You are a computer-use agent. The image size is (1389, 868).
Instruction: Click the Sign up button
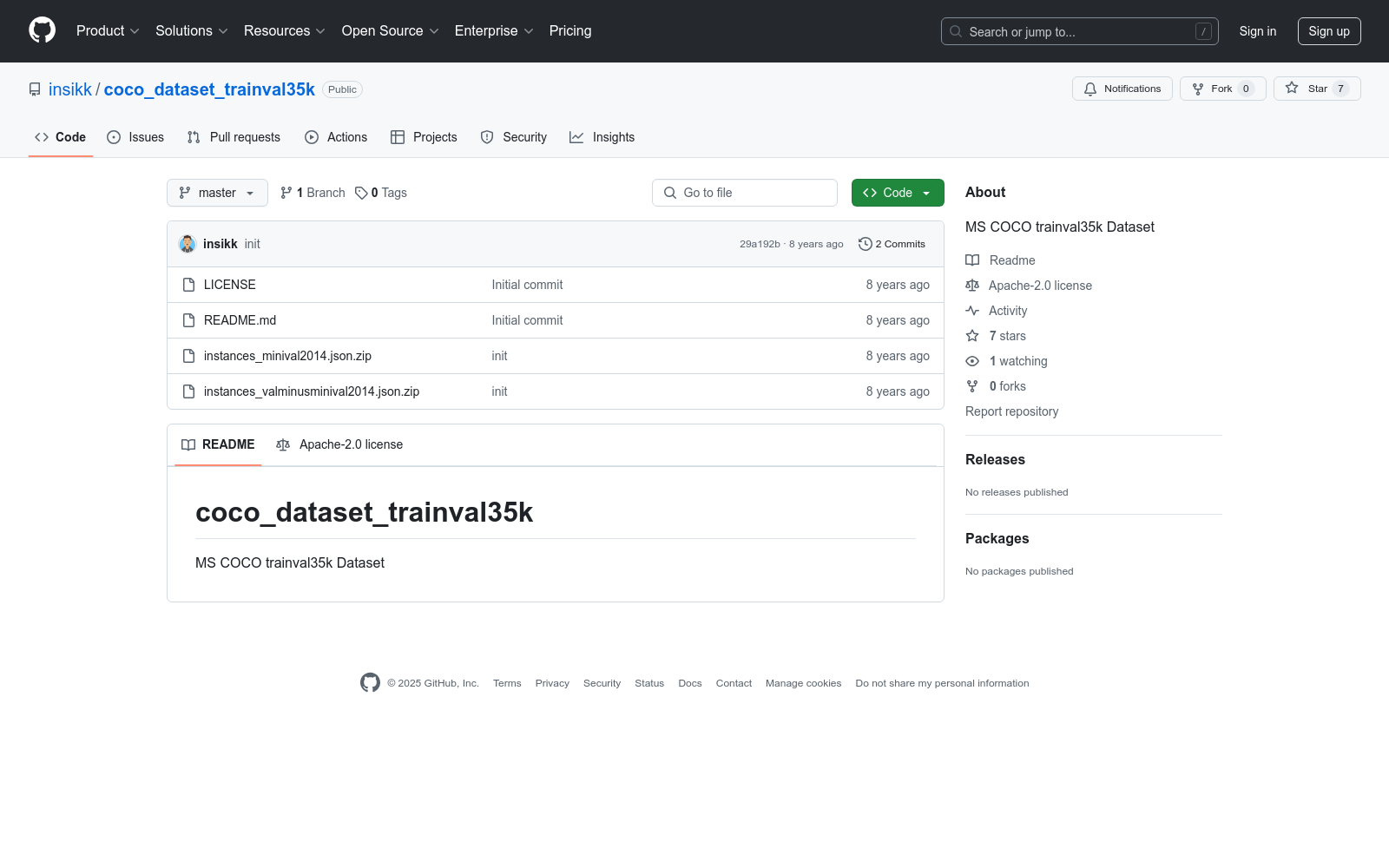1329,31
